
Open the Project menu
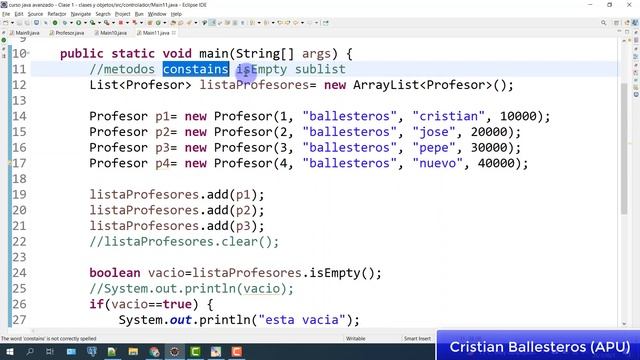(122, 14)
